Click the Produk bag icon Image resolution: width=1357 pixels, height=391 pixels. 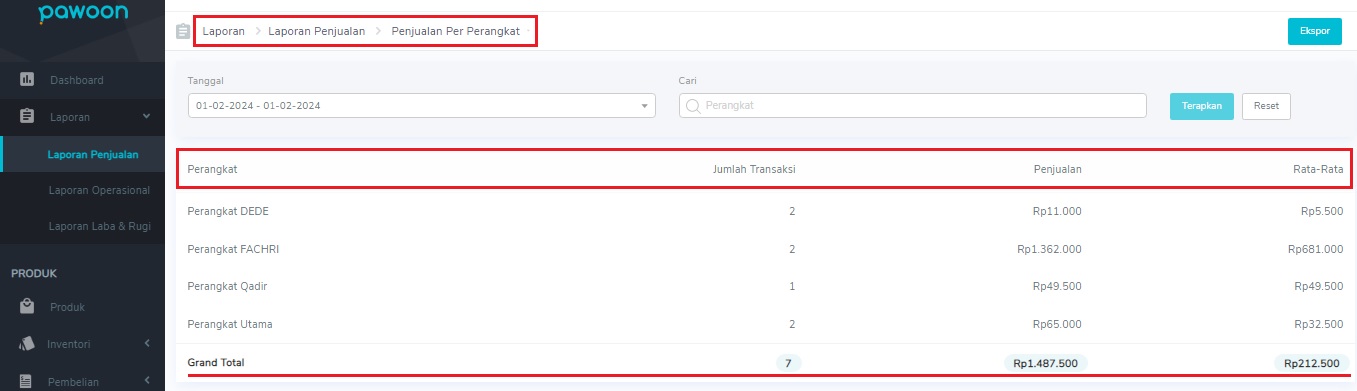pyautogui.click(x=27, y=307)
